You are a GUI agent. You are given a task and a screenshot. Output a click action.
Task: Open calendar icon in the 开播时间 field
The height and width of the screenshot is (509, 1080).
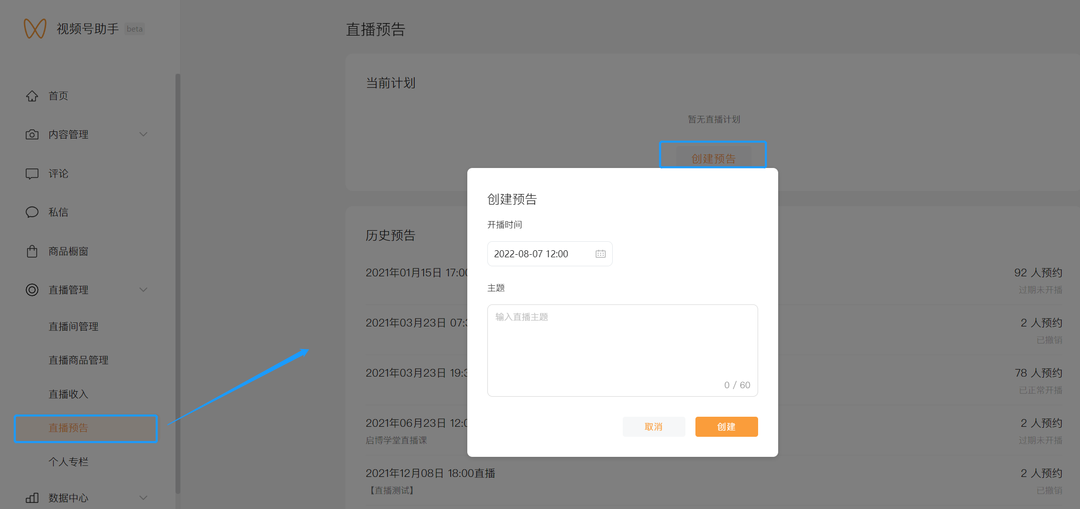(x=601, y=254)
